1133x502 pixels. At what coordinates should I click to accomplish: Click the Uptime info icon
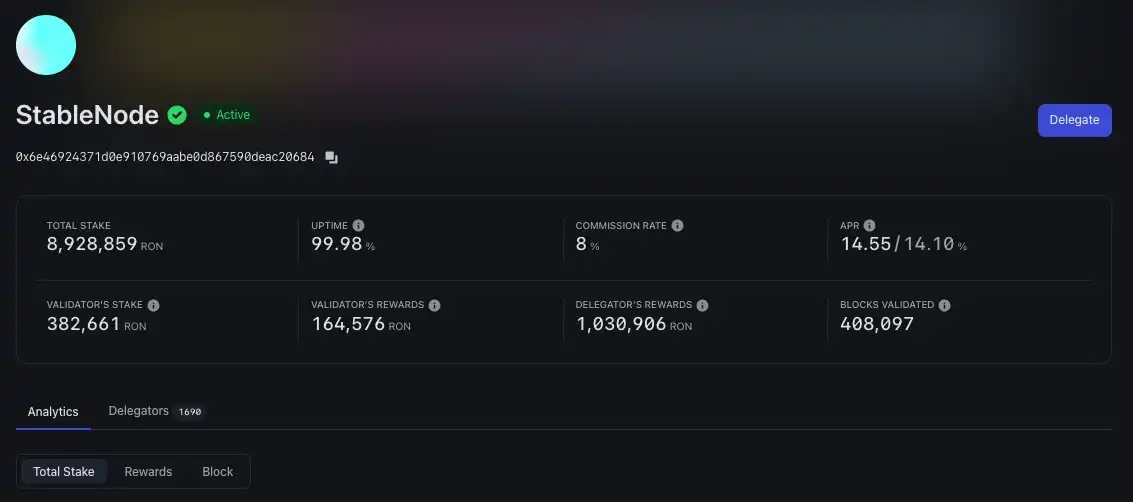point(358,226)
